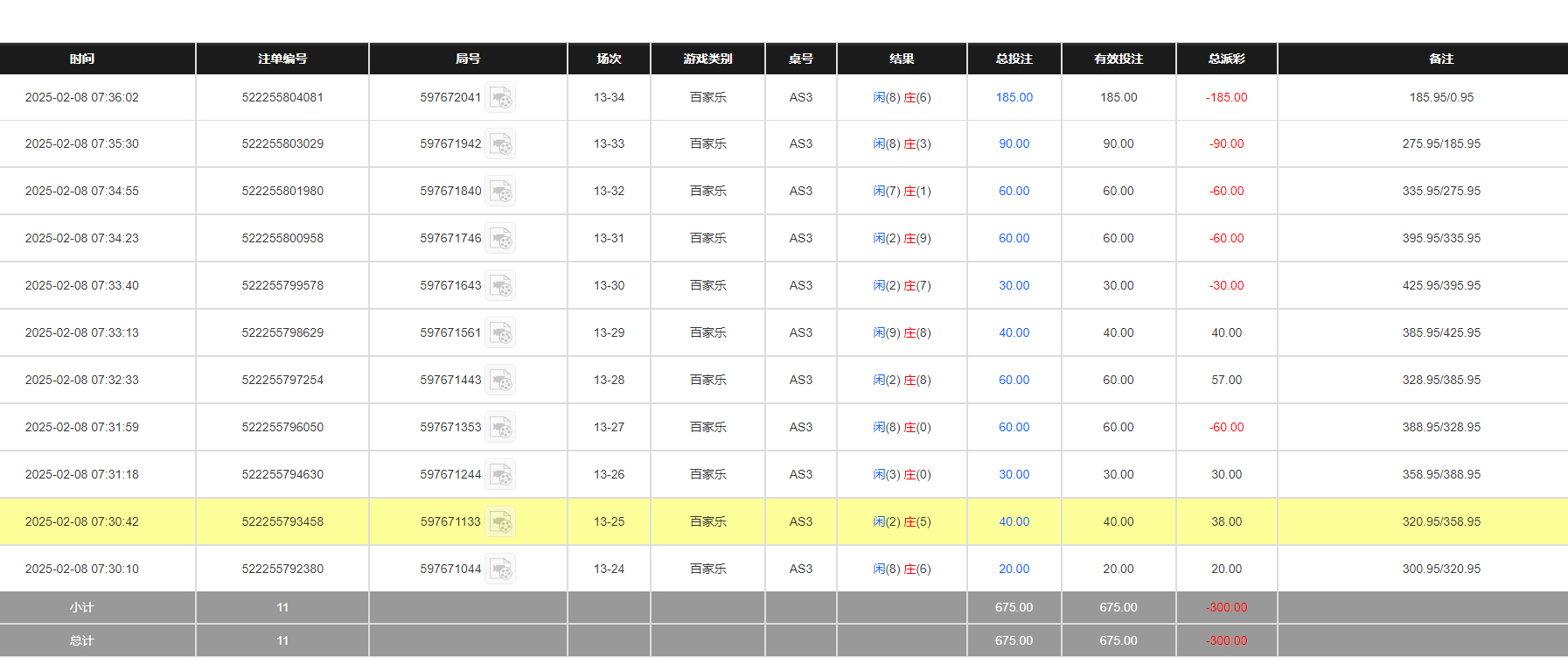This screenshot has width=1568, height=671.
Task: Open total bet 60.00 for bet 522255801980
Action: click(x=1014, y=191)
